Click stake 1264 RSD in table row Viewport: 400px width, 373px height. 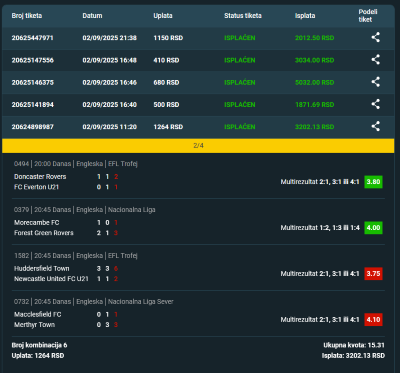pos(168,127)
